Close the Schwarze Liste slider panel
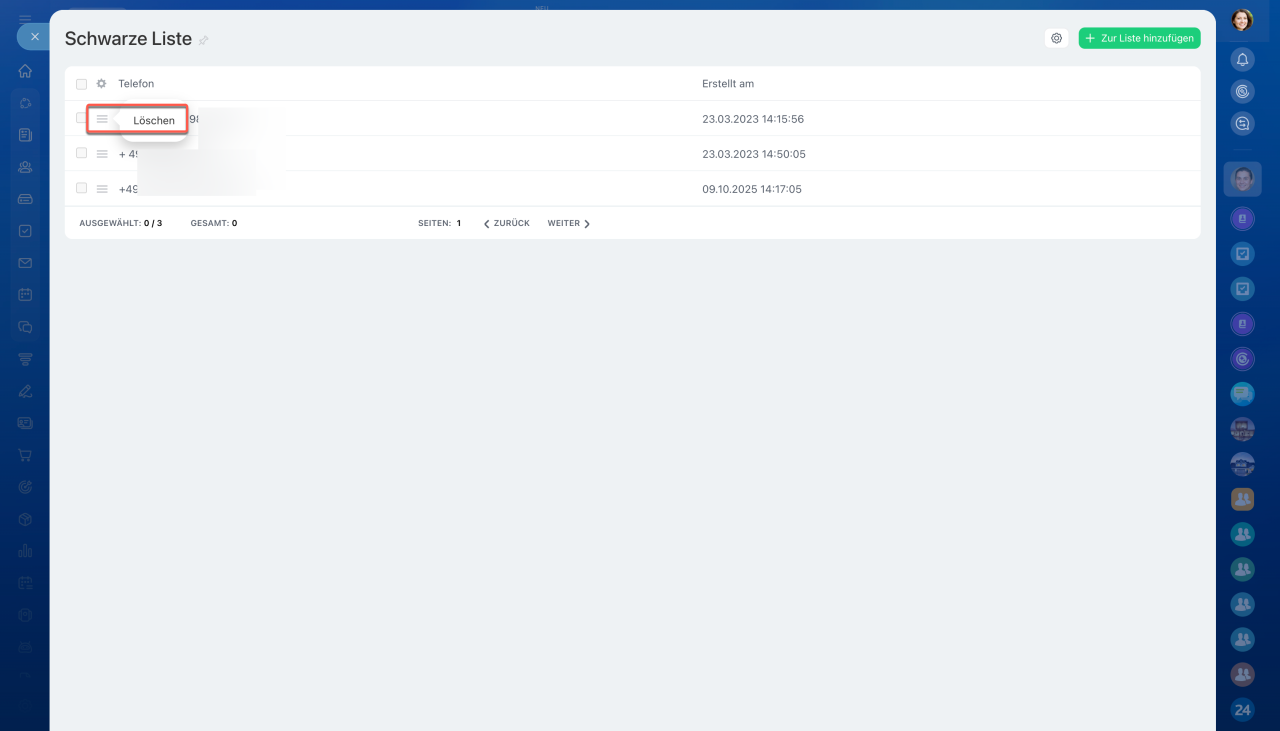1280x731 pixels. click(34, 37)
